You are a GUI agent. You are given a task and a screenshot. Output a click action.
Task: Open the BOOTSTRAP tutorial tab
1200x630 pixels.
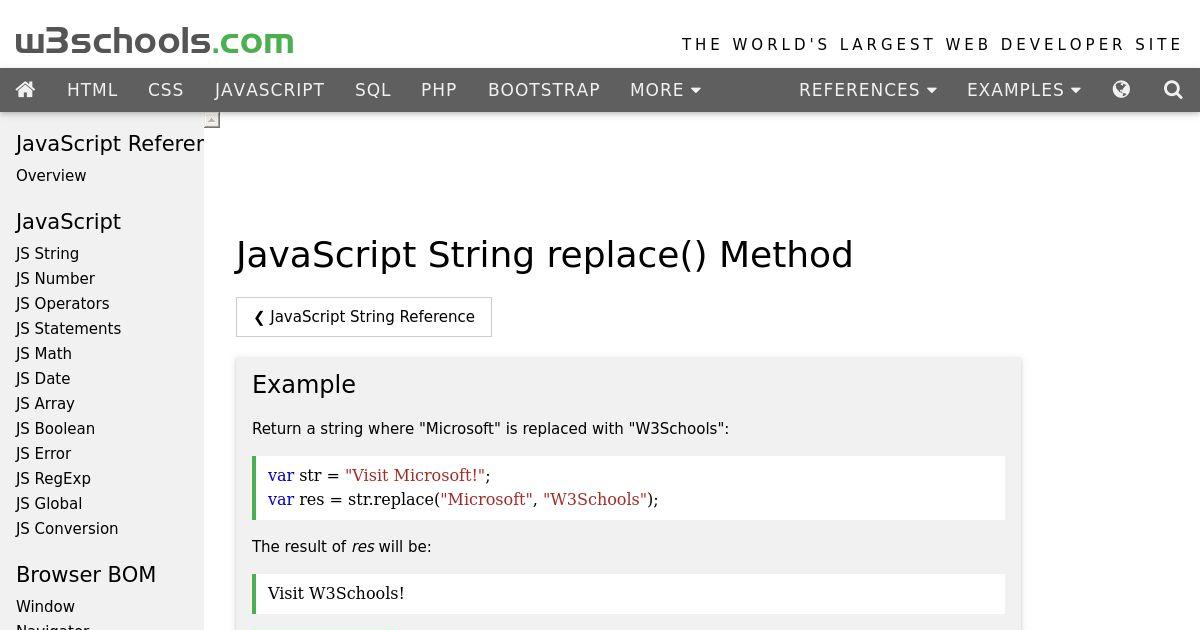click(x=544, y=90)
